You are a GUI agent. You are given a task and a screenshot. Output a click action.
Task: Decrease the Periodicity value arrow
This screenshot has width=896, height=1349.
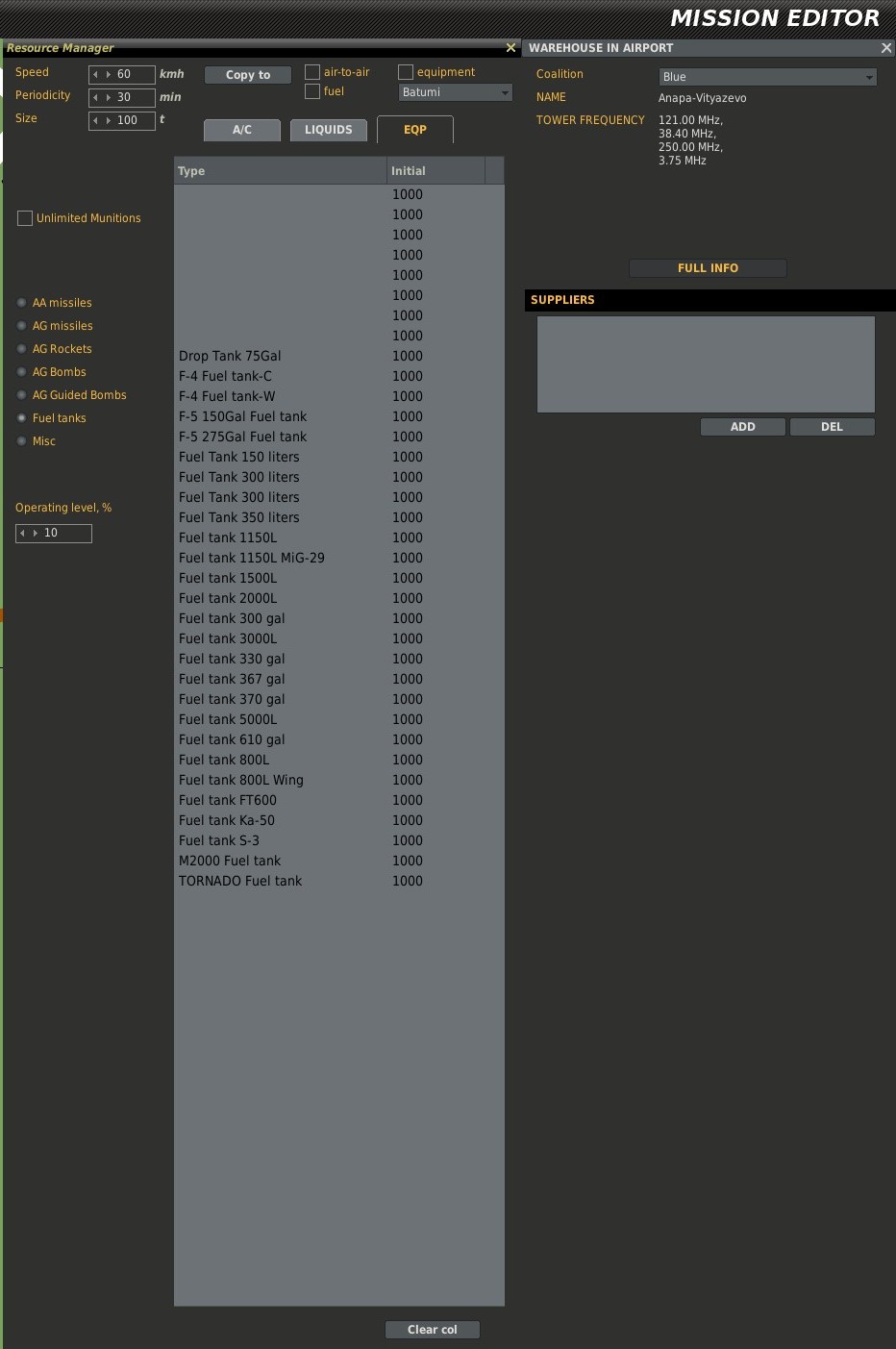(x=95, y=97)
